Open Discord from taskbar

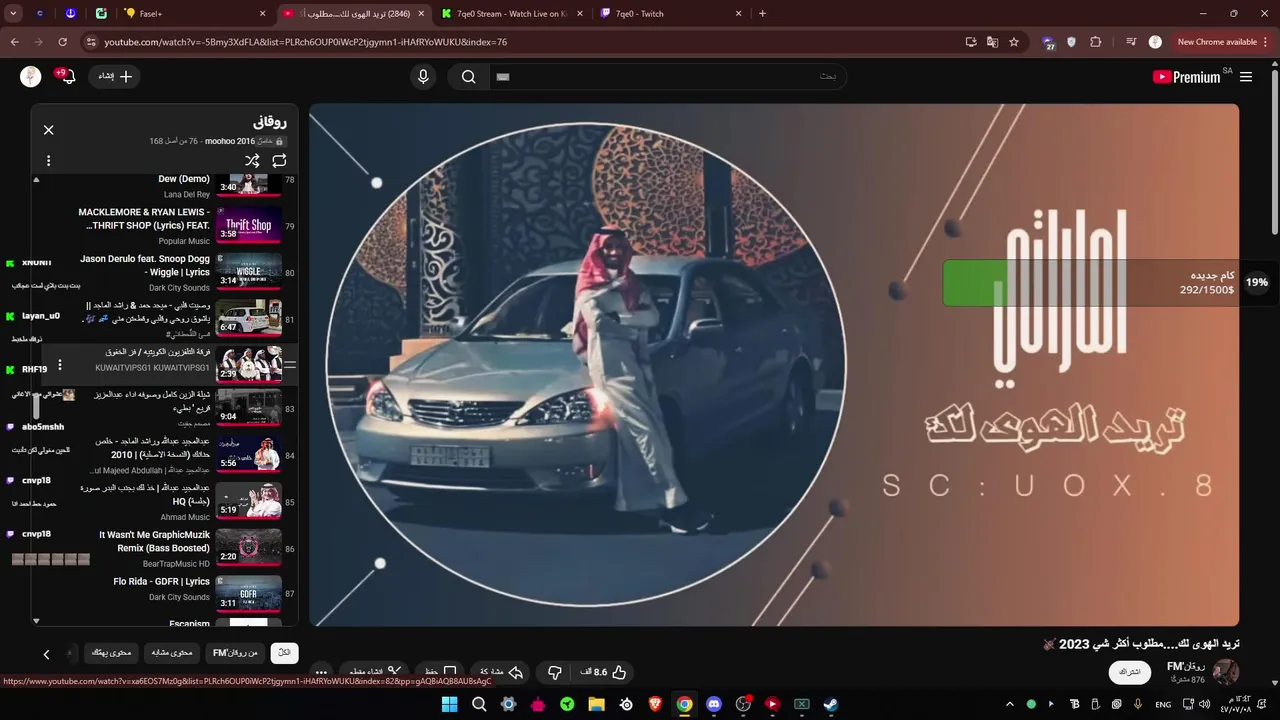(x=713, y=704)
